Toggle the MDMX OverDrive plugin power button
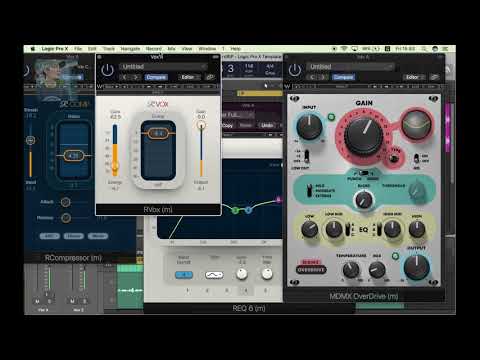The image size is (480, 360). pyautogui.click(x=295, y=70)
